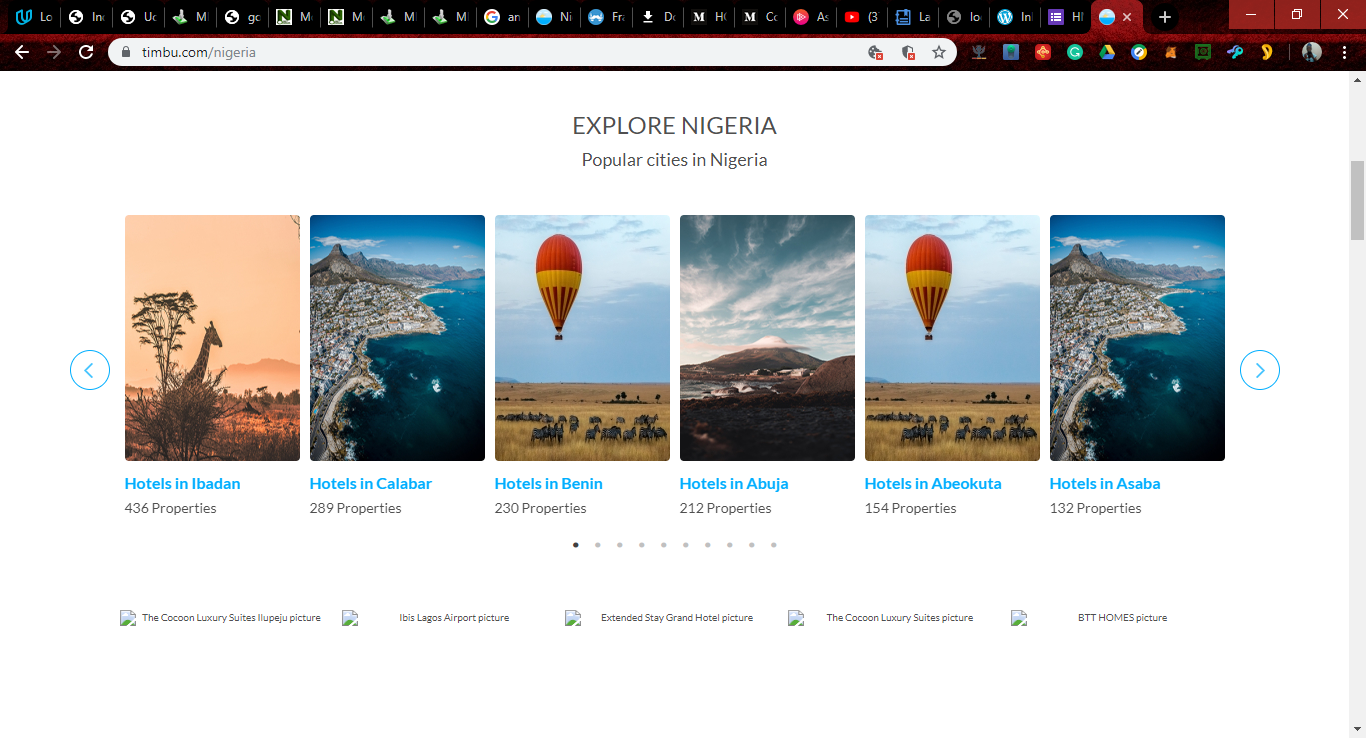Click the candelabra-shaped extension icon

(x=979, y=52)
